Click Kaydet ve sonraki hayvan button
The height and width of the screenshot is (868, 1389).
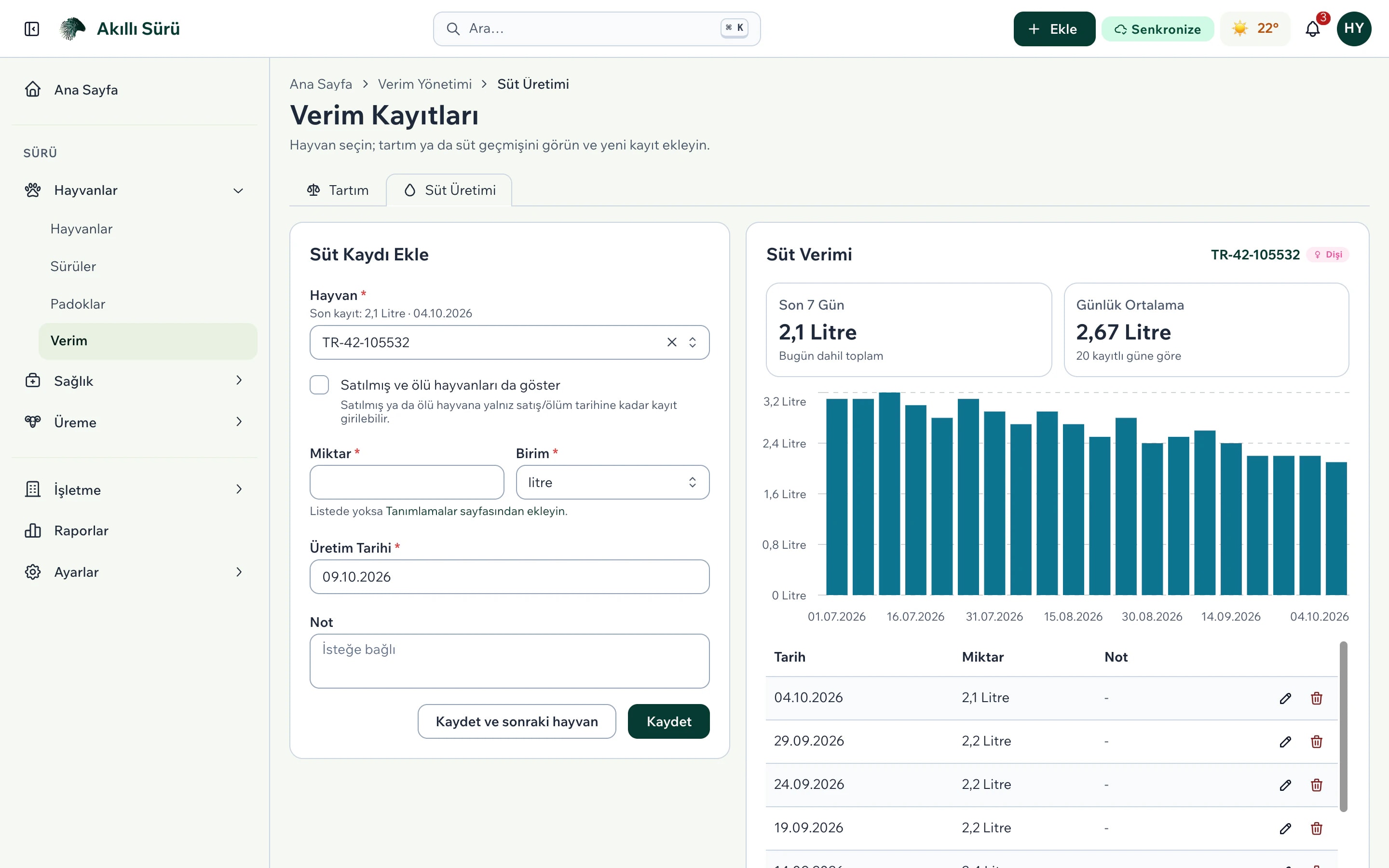[x=517, y=721]
